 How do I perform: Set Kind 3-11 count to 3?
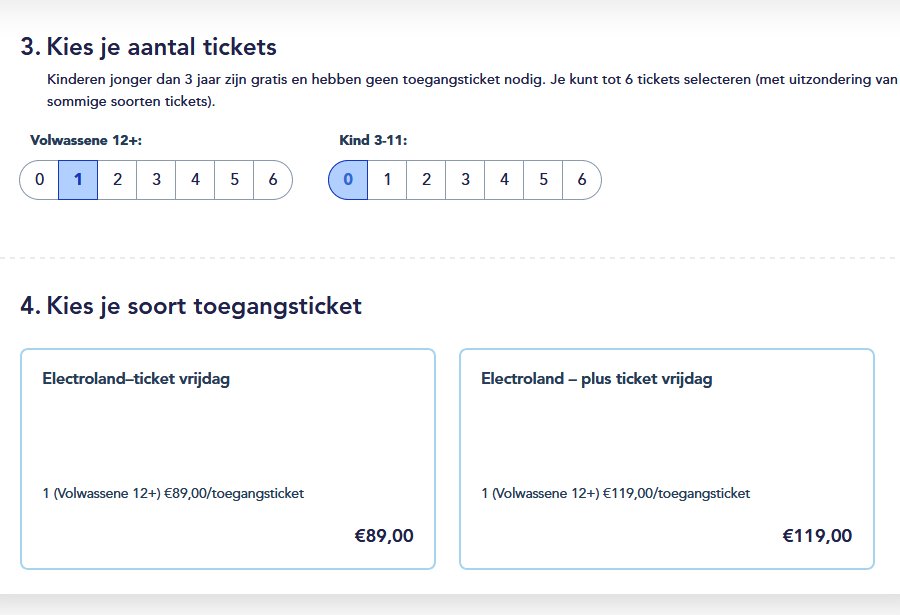[465, 180]
